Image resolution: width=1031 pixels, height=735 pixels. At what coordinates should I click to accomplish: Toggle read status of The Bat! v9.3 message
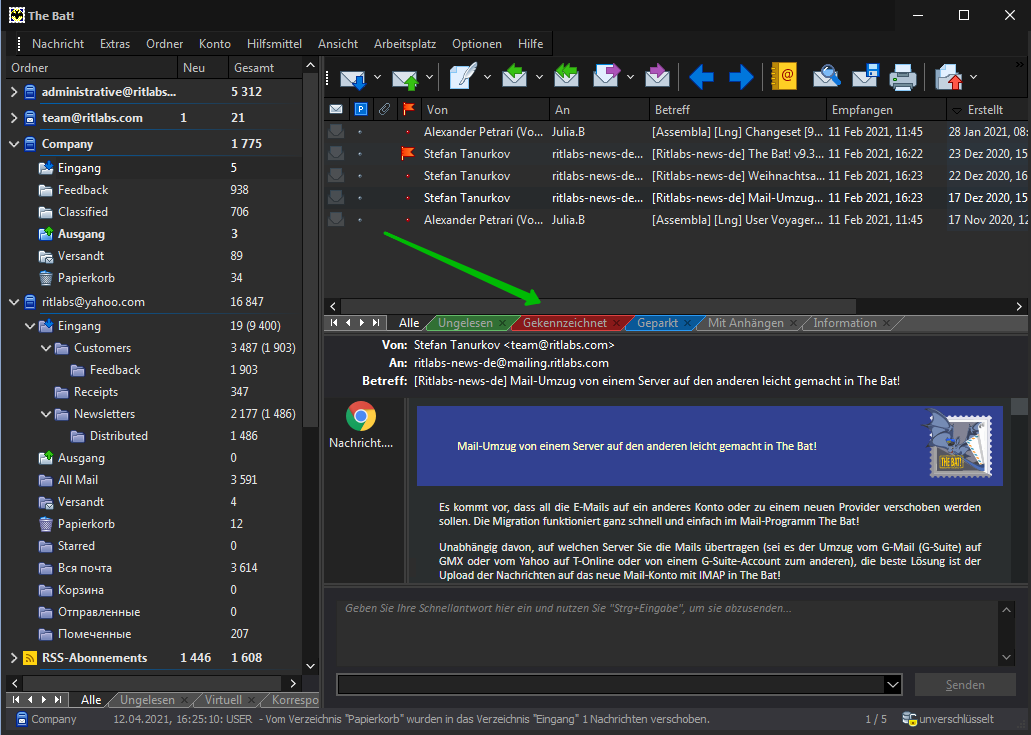click(336, 154)
